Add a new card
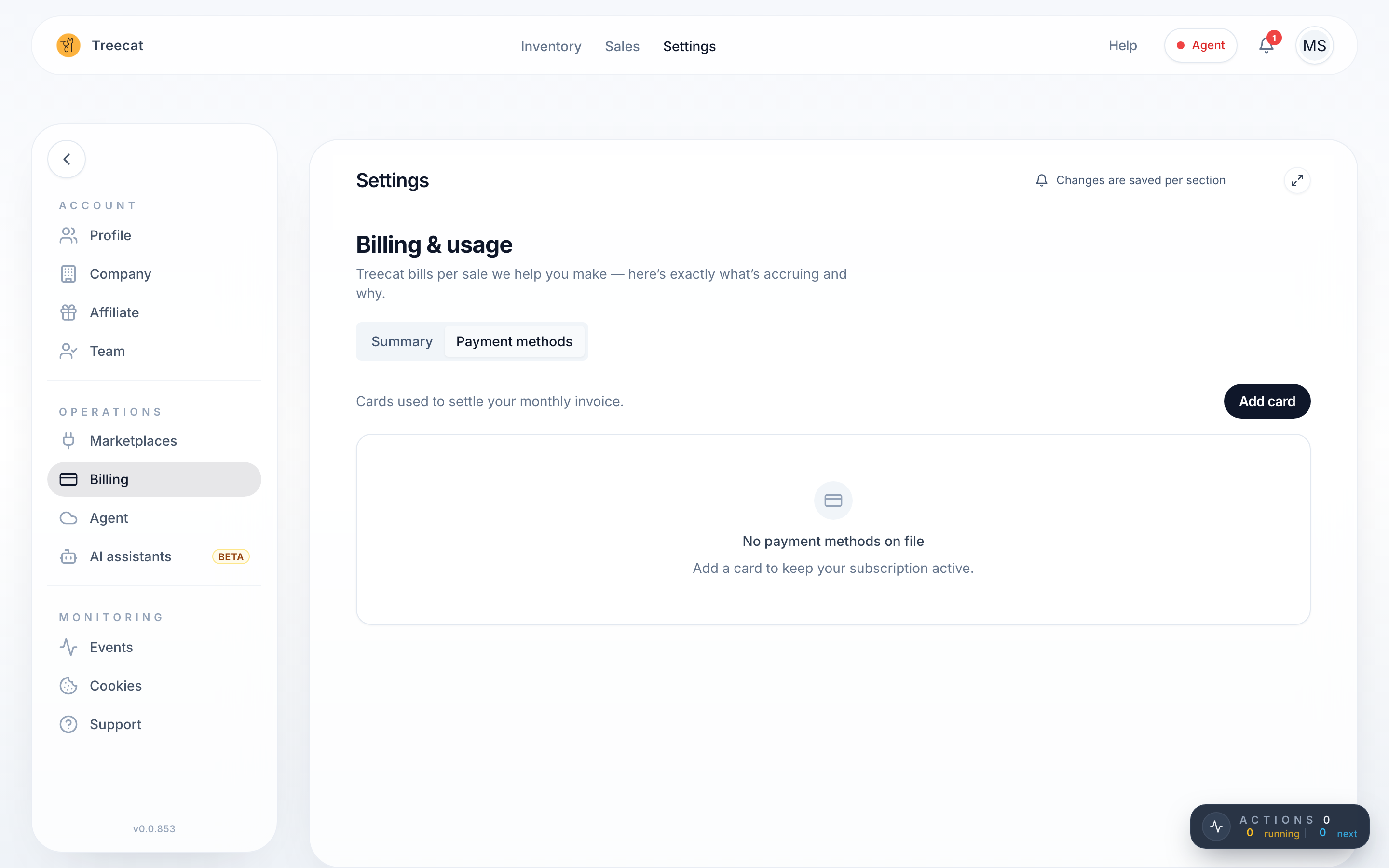The image size is (1389, 868). pyautogui.click(x=1267, y=401)
